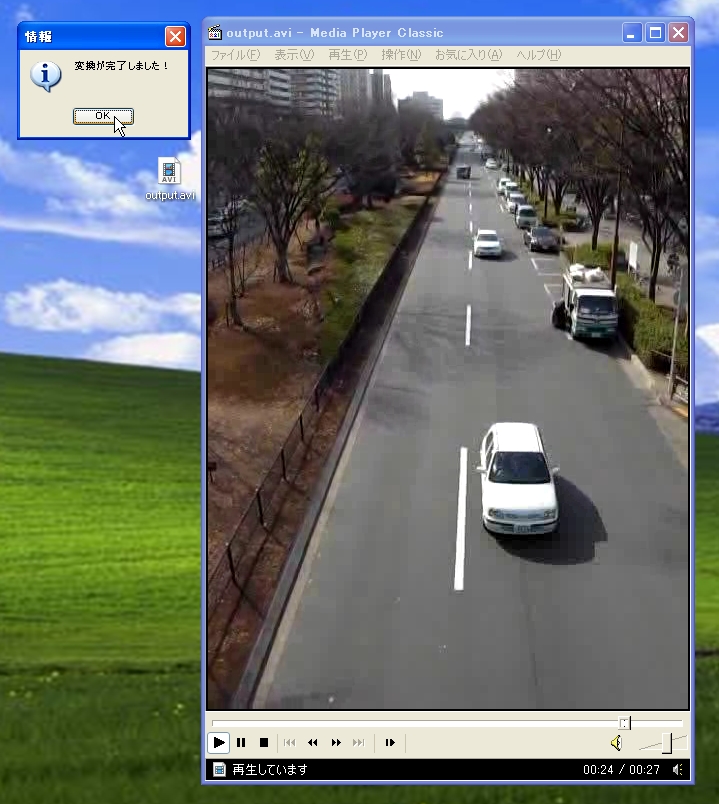Open the 操作(N) menu

tap(401, 54)
